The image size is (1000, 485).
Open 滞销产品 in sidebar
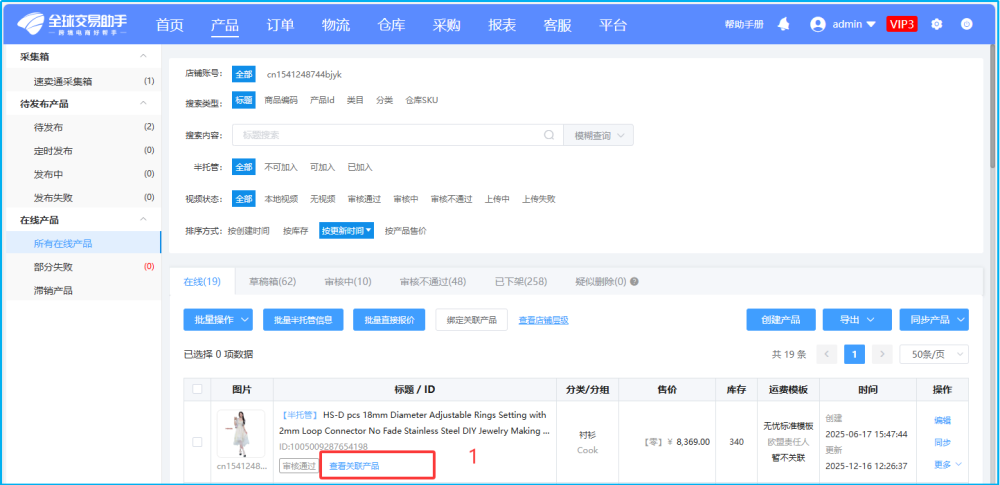click(53, 290)
